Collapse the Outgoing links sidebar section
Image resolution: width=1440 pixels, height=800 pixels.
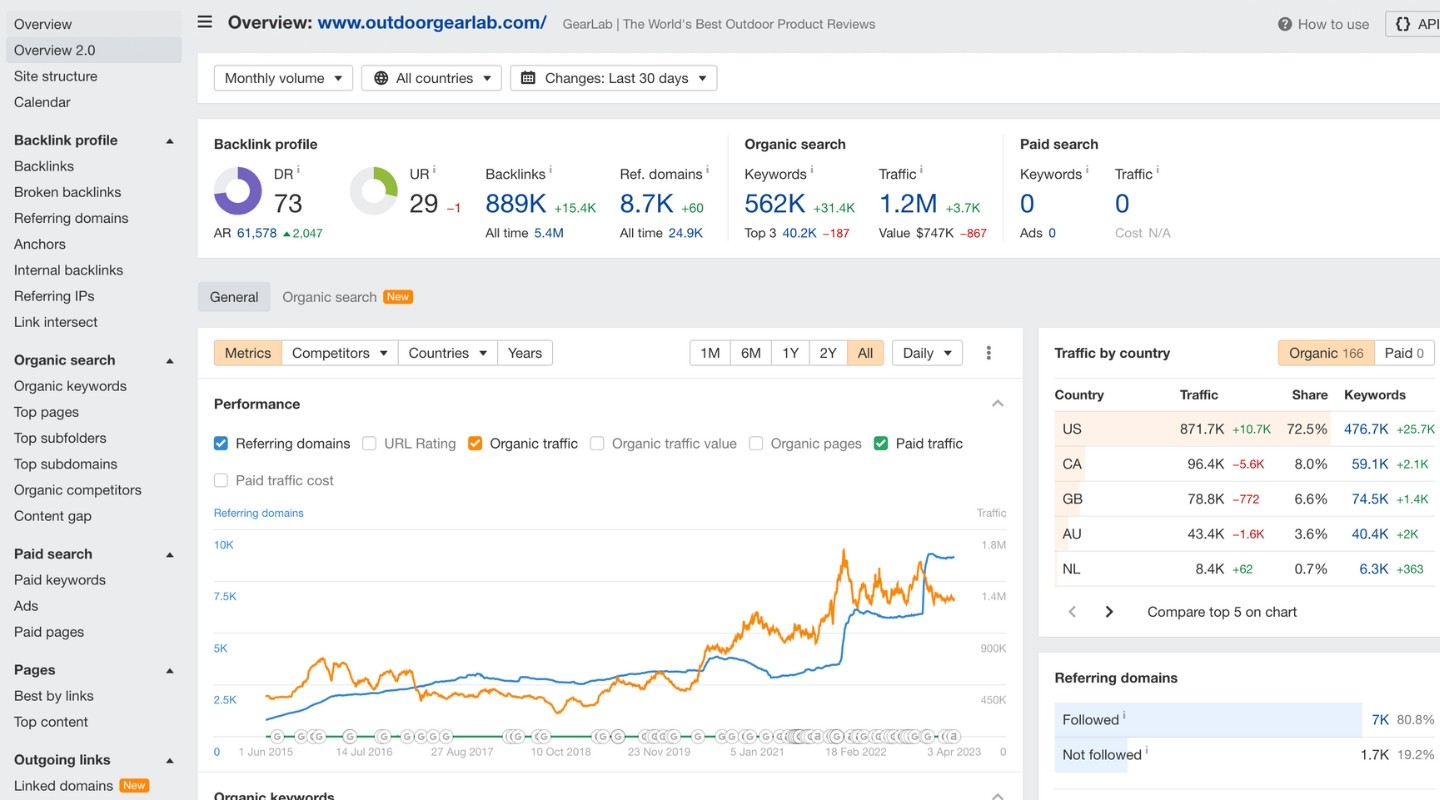(x=169, y=761)
